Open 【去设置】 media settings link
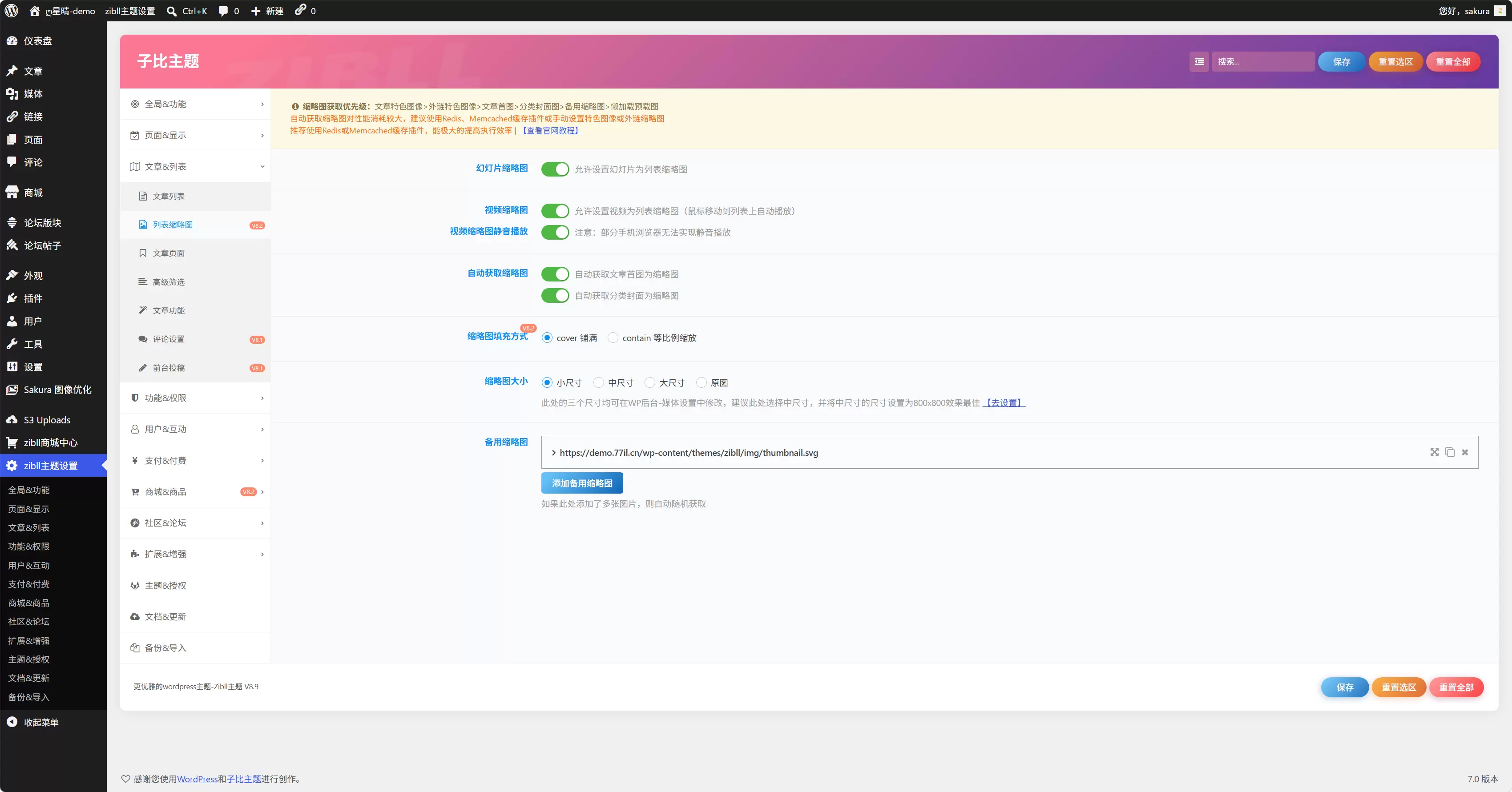Image resolution: width=1512 pixels, height=792 pixels. pyautogui.click(x=1004, y=402)
